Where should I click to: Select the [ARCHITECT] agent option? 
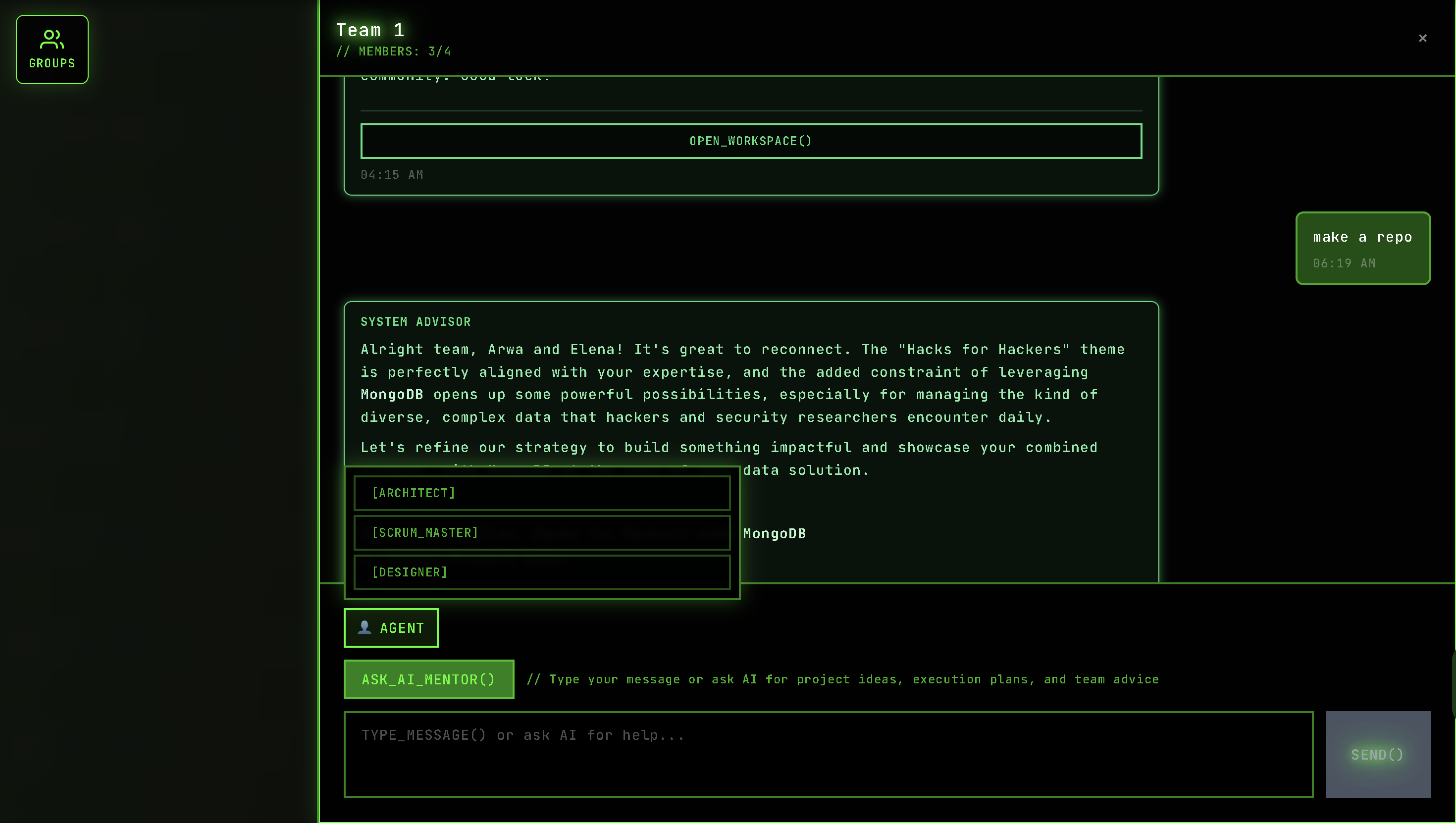click(x=541, y=493)
